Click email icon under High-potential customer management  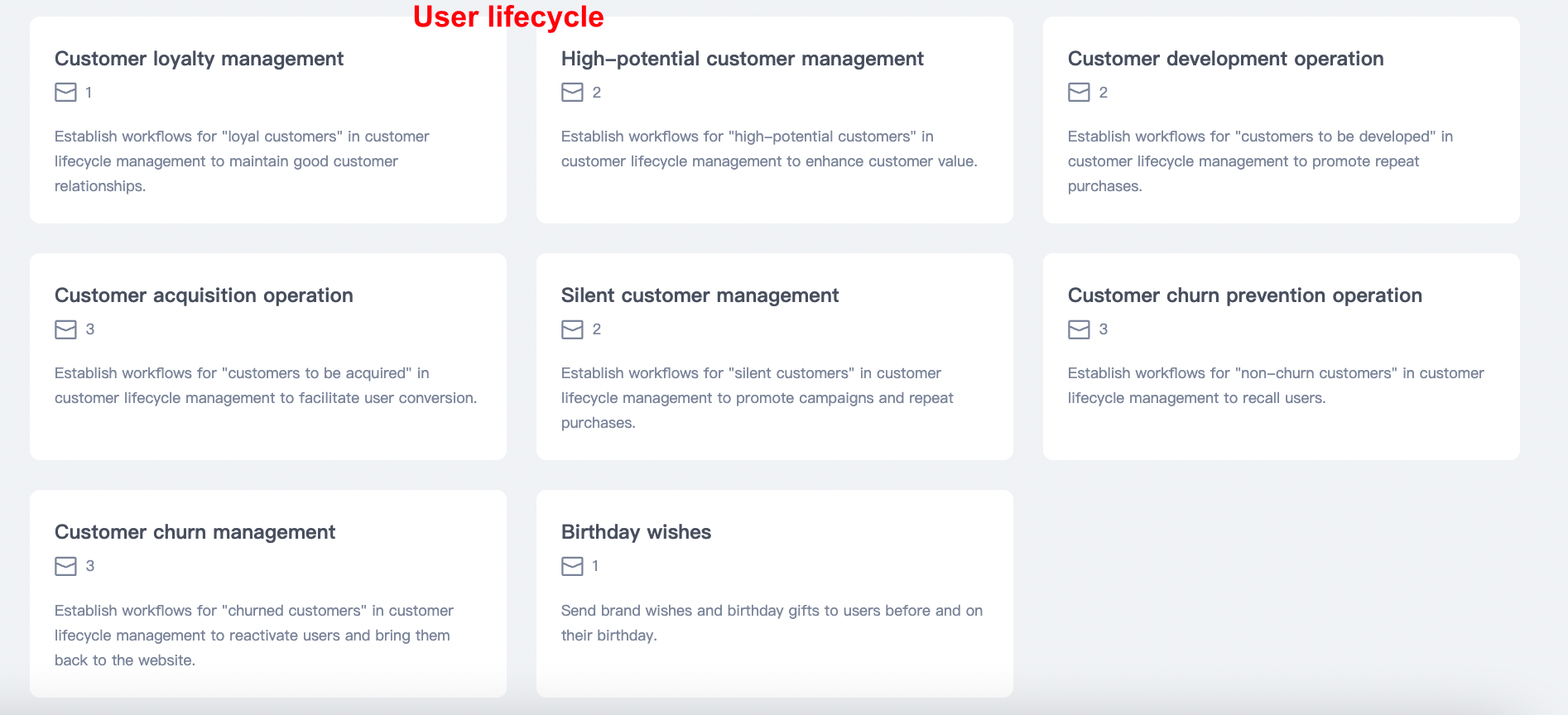pos(572,93)
